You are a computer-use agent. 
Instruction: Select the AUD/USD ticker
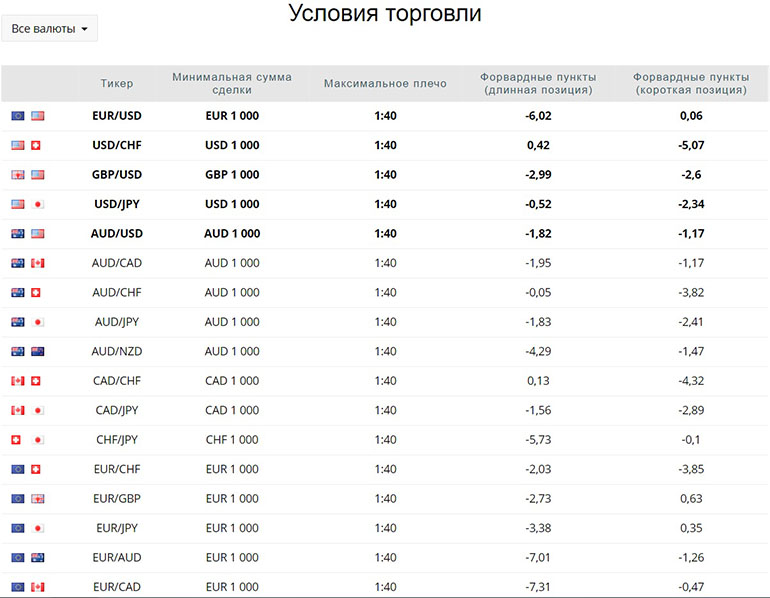117,234
